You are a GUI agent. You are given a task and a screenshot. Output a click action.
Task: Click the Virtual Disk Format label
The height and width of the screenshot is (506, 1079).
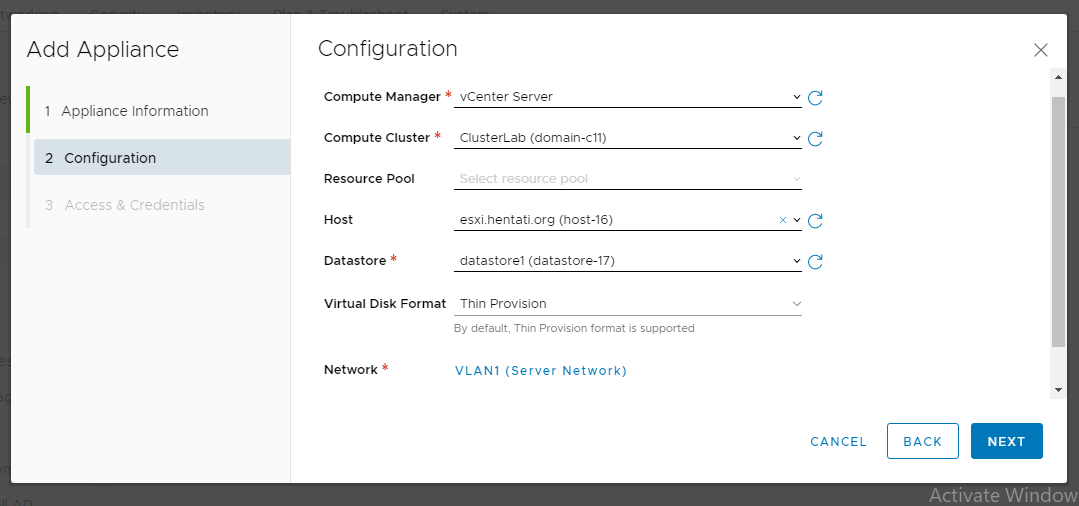pyautogui.click(x=385, y=304)
